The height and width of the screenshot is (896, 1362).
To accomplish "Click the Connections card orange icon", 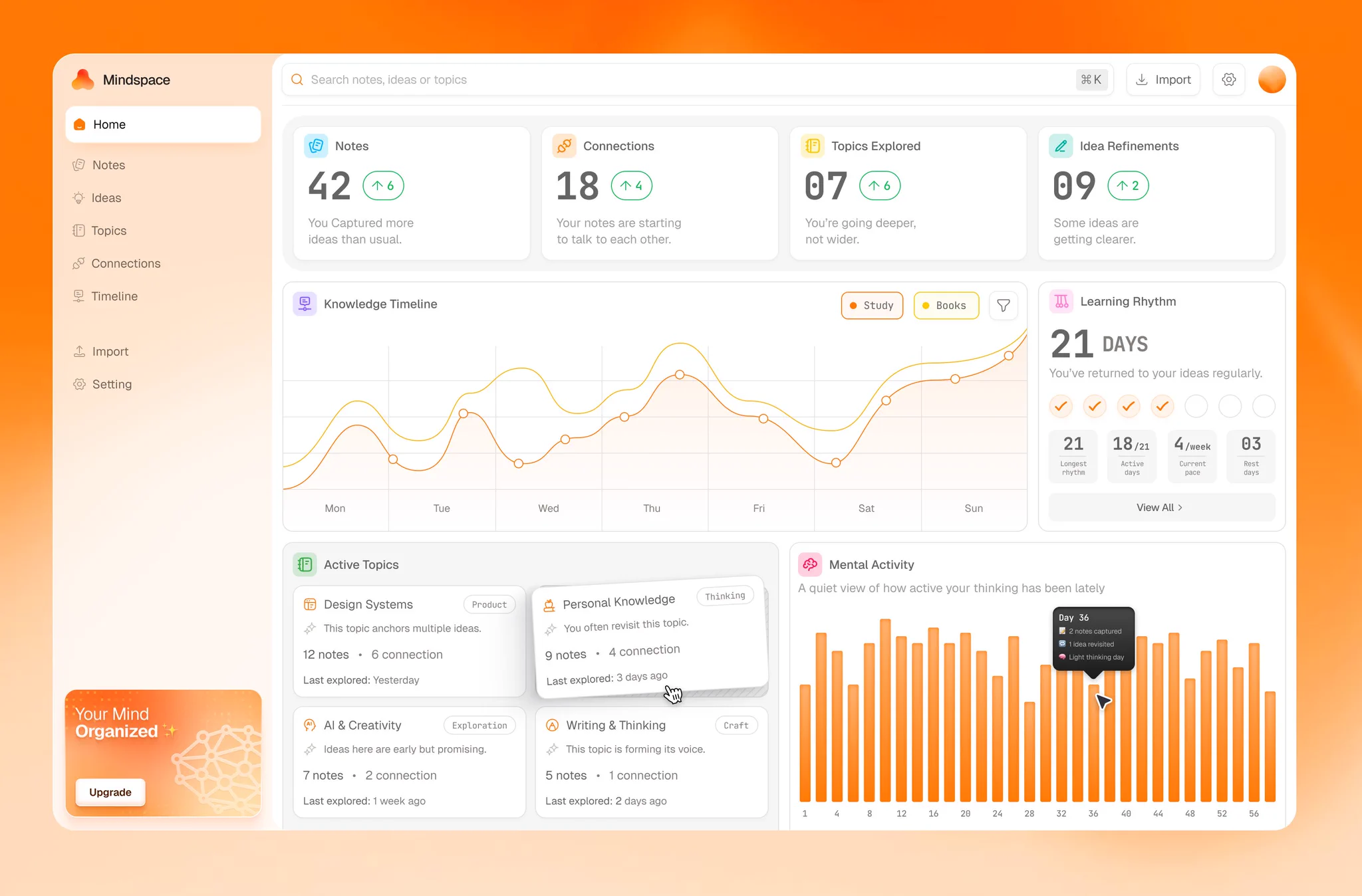I will click(564, 146).
